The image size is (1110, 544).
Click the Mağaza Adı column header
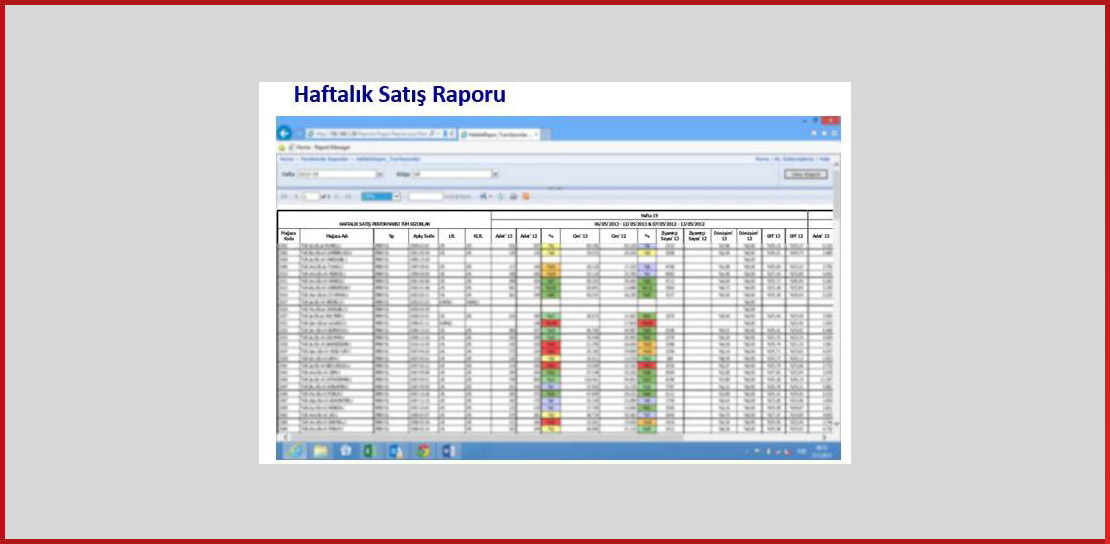(337, 237)
